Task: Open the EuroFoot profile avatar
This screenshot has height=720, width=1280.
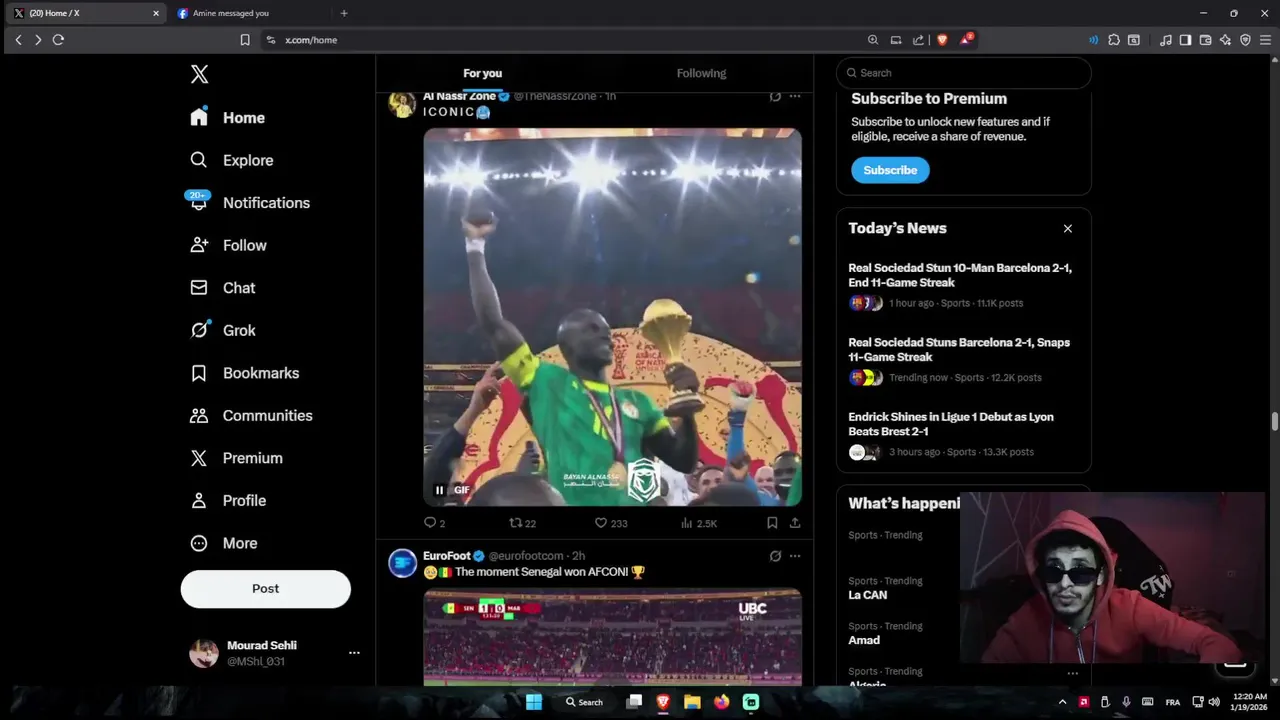Action: [x=402, y=564]
